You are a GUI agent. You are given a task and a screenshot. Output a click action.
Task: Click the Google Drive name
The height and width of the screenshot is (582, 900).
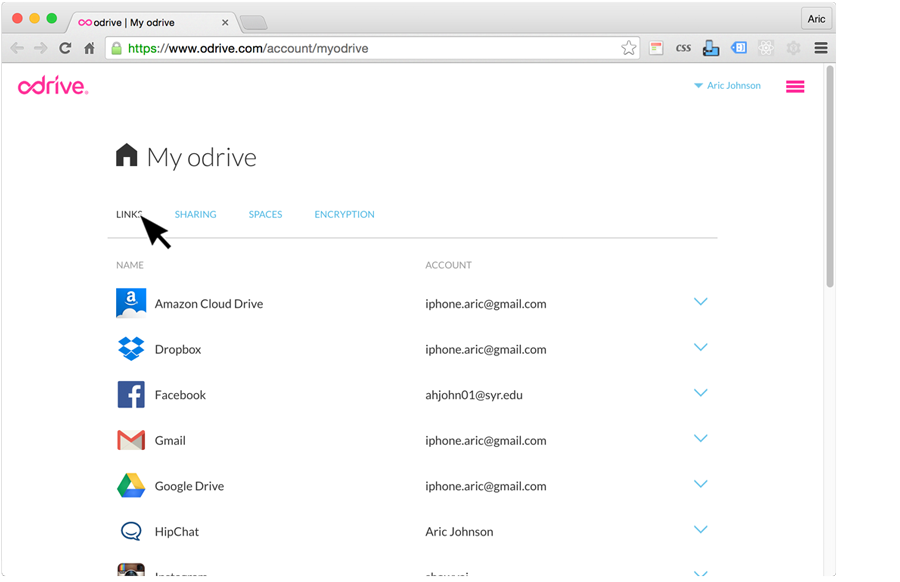(x=189, y=486)
